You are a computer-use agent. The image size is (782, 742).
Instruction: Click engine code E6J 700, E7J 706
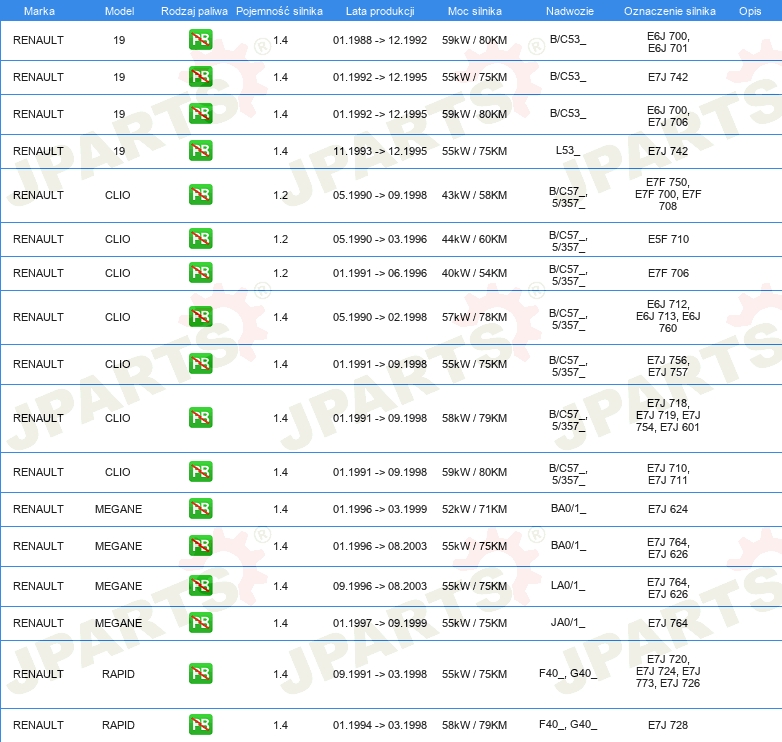pyautogui.click(x=668, y=116)
